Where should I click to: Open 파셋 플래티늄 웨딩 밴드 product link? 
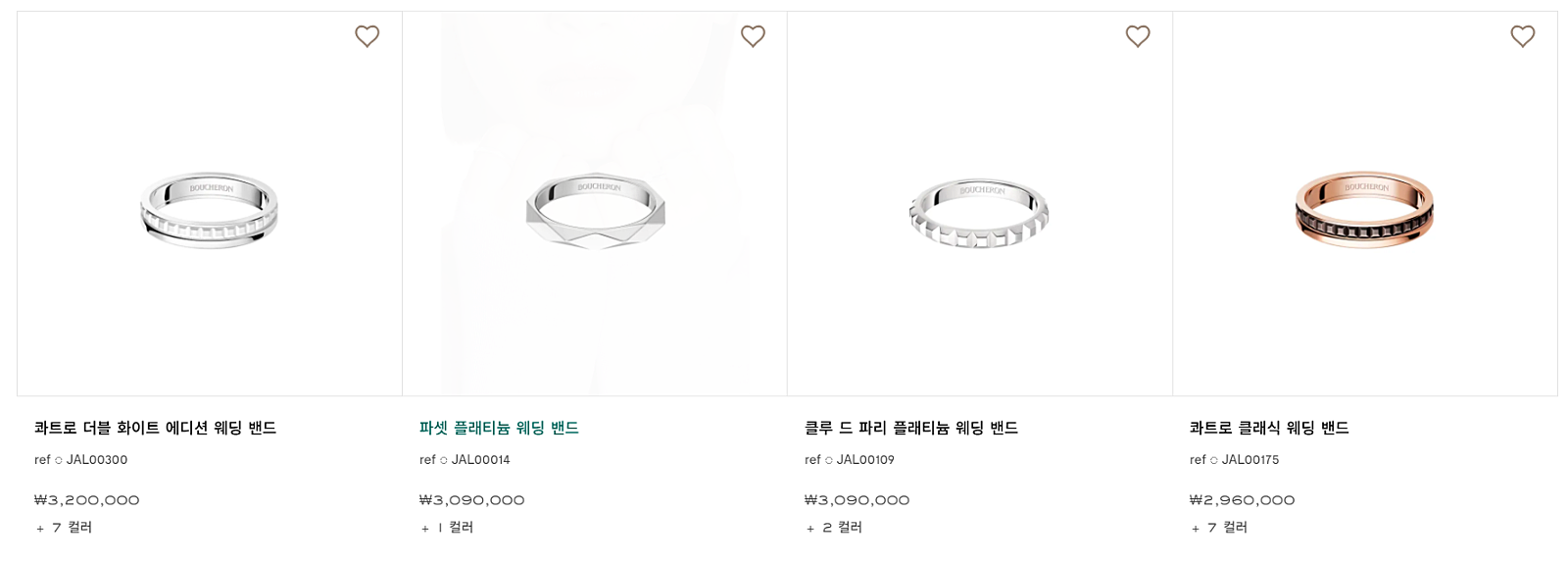[x=499, y=428]
